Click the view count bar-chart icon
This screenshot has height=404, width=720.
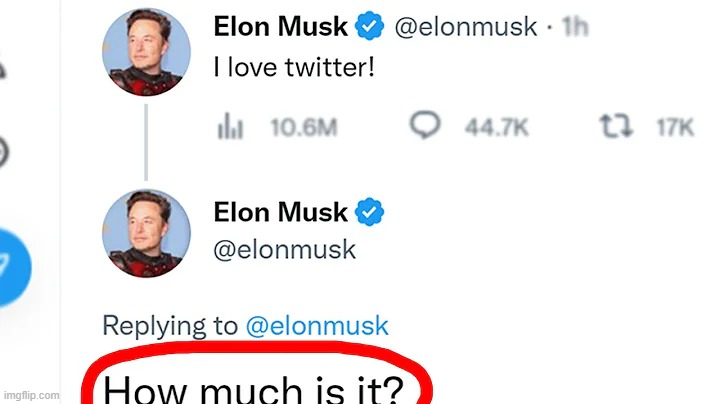(230, 128)
